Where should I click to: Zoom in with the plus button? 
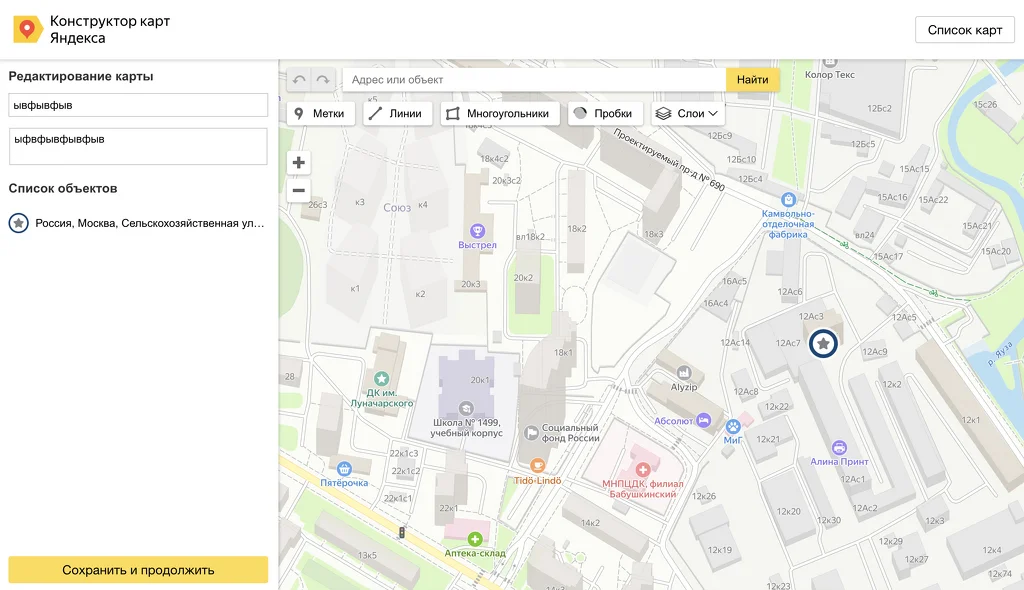pyautogui.click(x=298, y=163)
